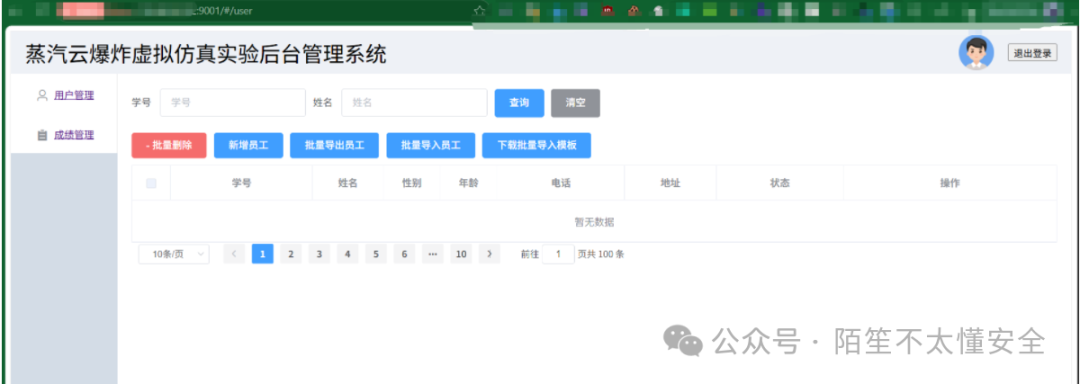Open the 10条/页 page size dropdown
Screen dimensions: 1080x384
pos(174,254)
